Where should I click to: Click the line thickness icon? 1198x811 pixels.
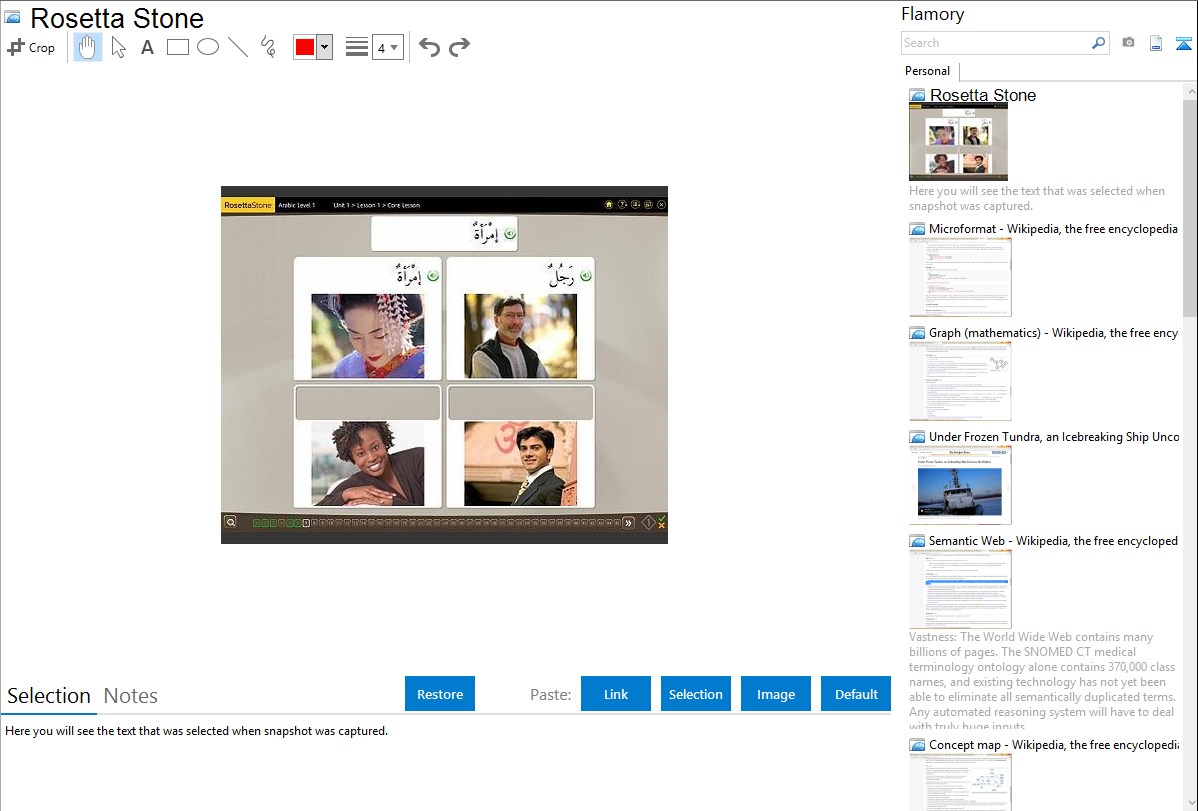tap(357, 47)
